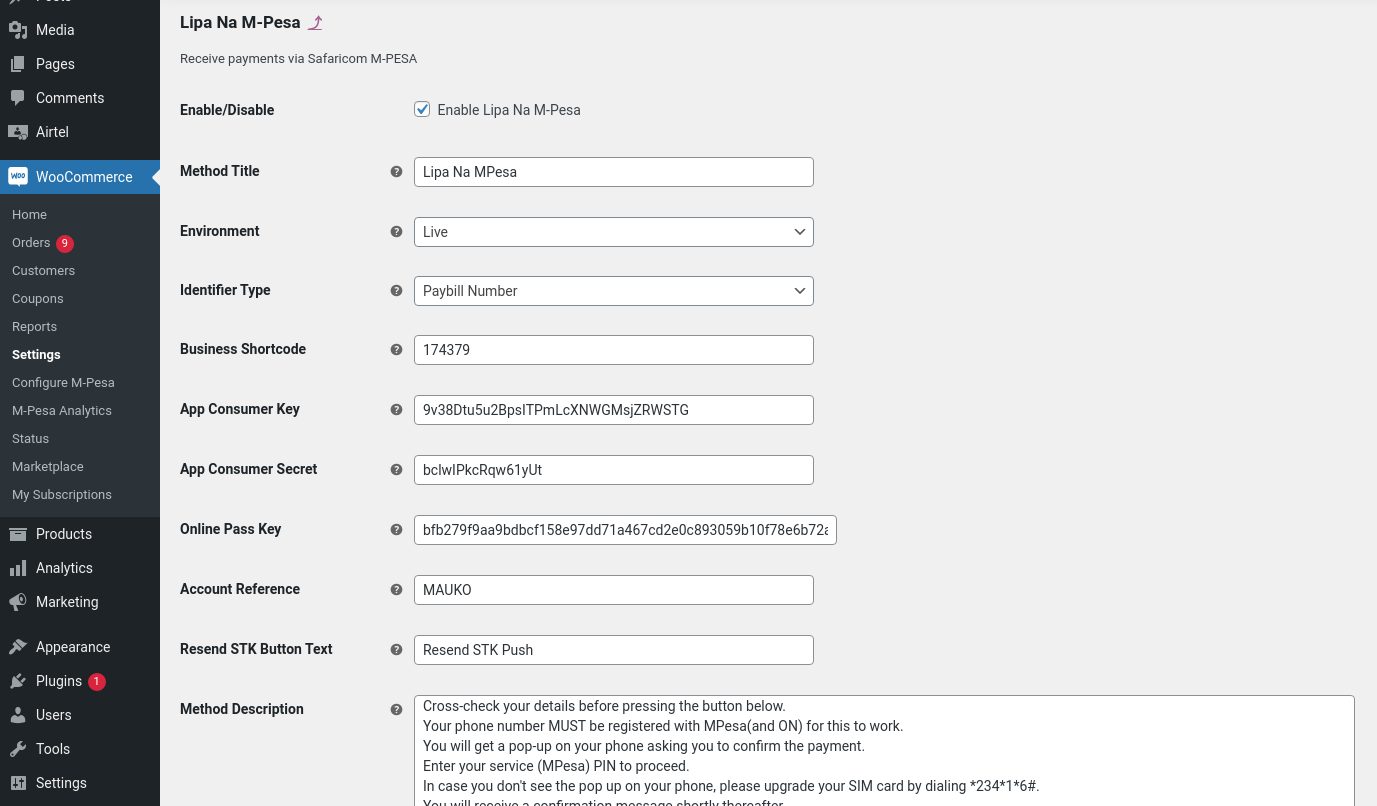Click the return arrow beside Lipa Na M-Pesa heading
The height and width of the screenshot is (806, 1377).
[x=315, y=23]
